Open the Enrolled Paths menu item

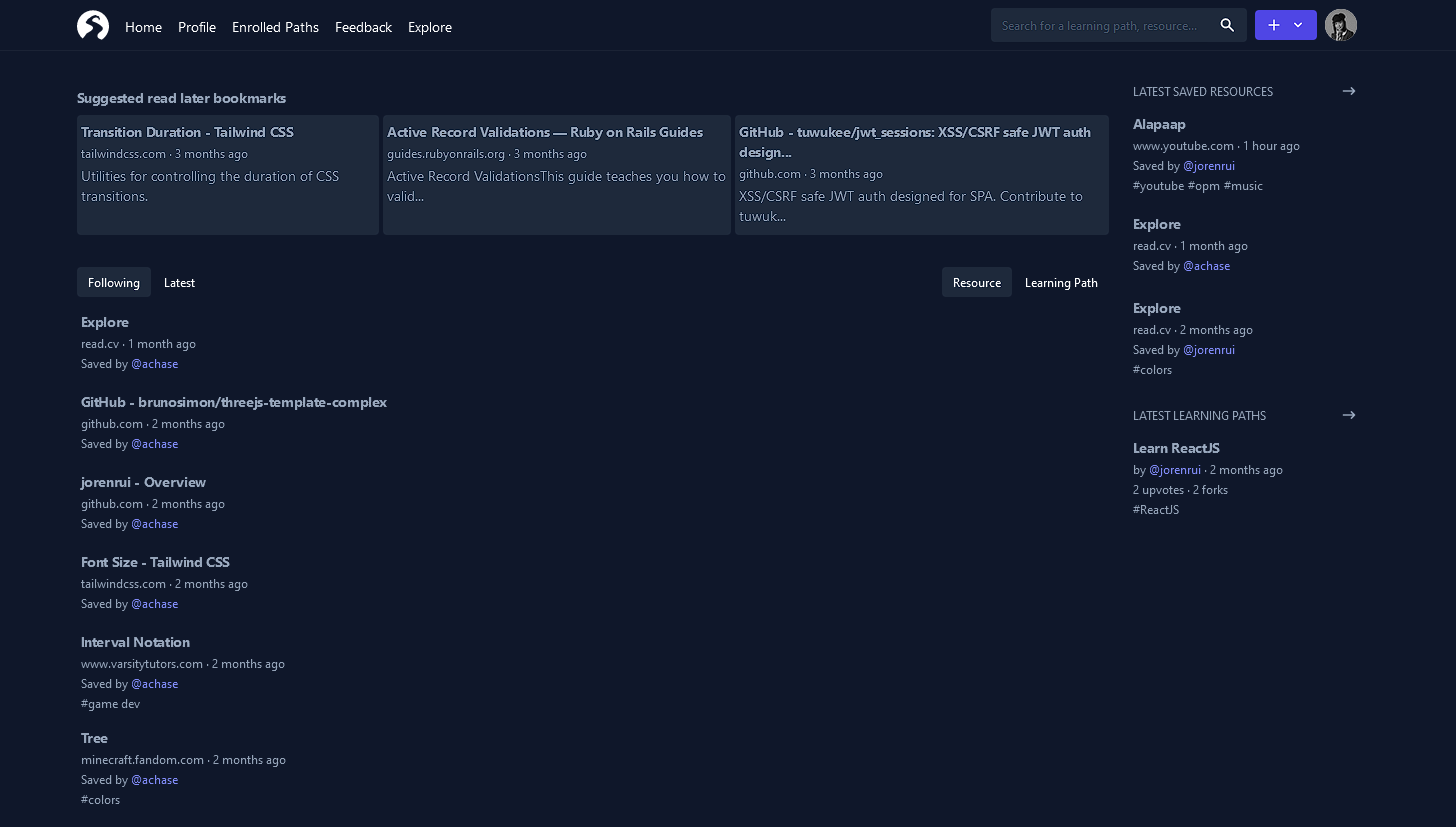click(275, 27)
